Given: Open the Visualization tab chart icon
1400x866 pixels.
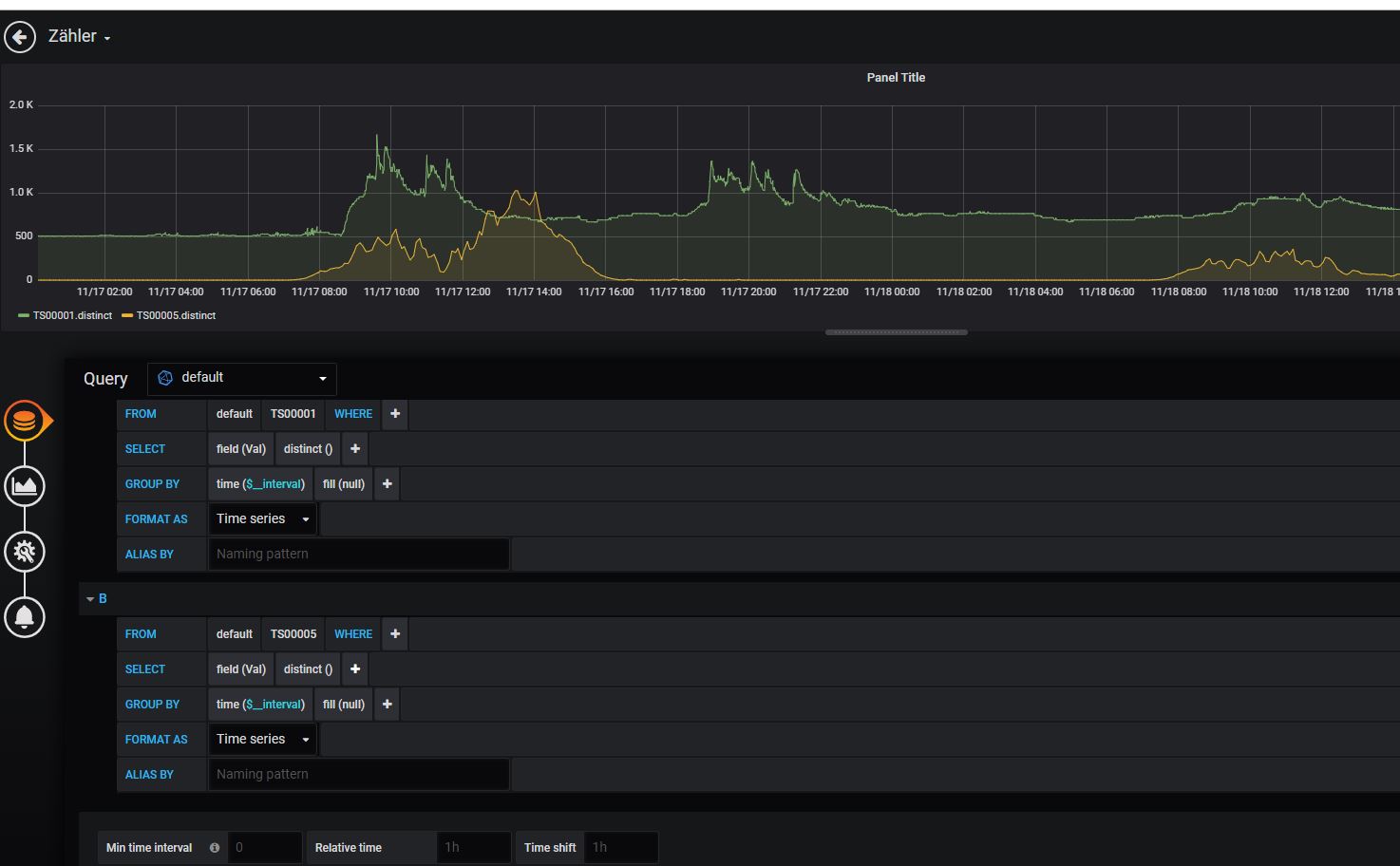Looking at the screenshot, I should [x=25, y=486].
